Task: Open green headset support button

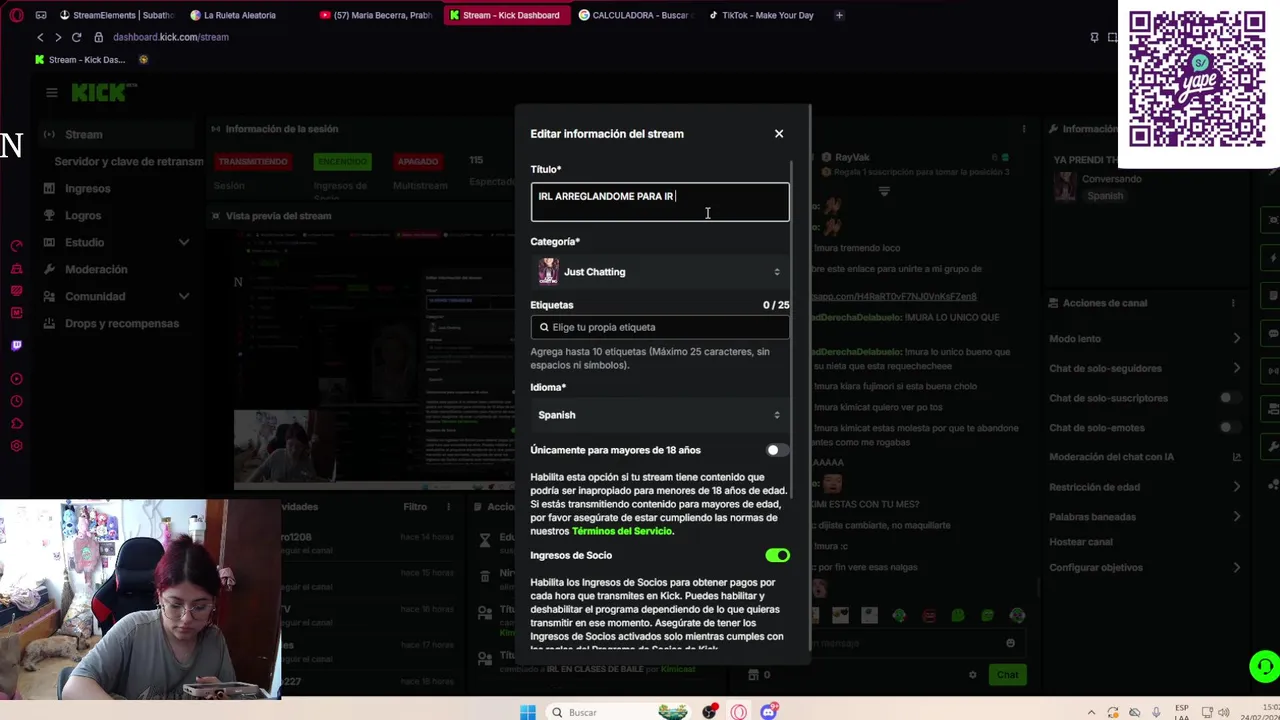Action: [x=1264, y=666]
